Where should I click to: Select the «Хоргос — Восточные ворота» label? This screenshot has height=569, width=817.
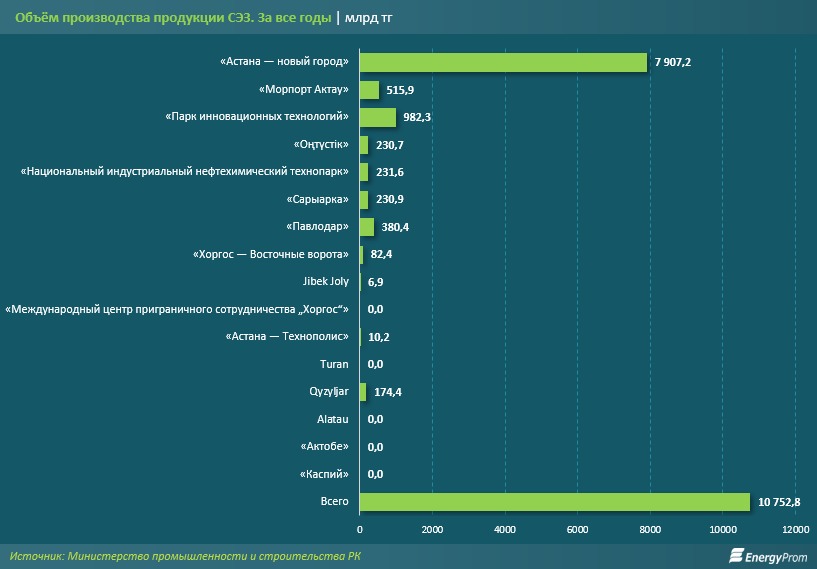point(270,254)
